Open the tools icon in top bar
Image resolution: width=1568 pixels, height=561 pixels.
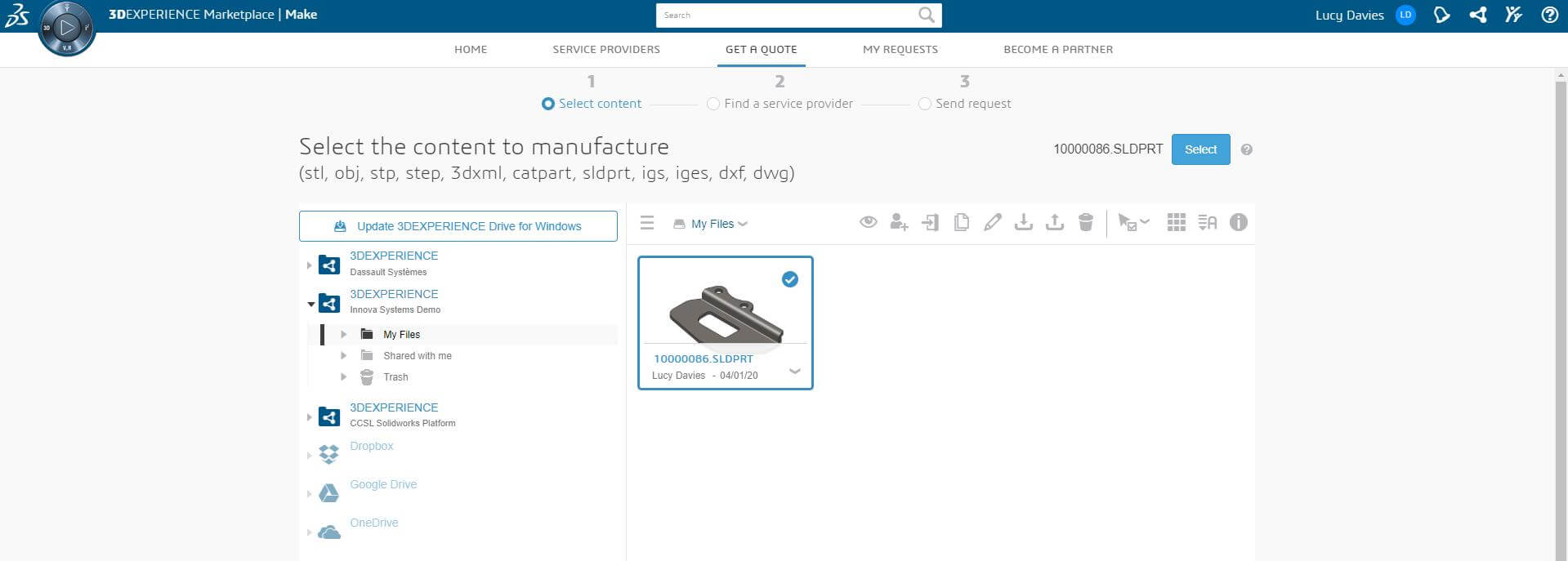[1513, 15]
